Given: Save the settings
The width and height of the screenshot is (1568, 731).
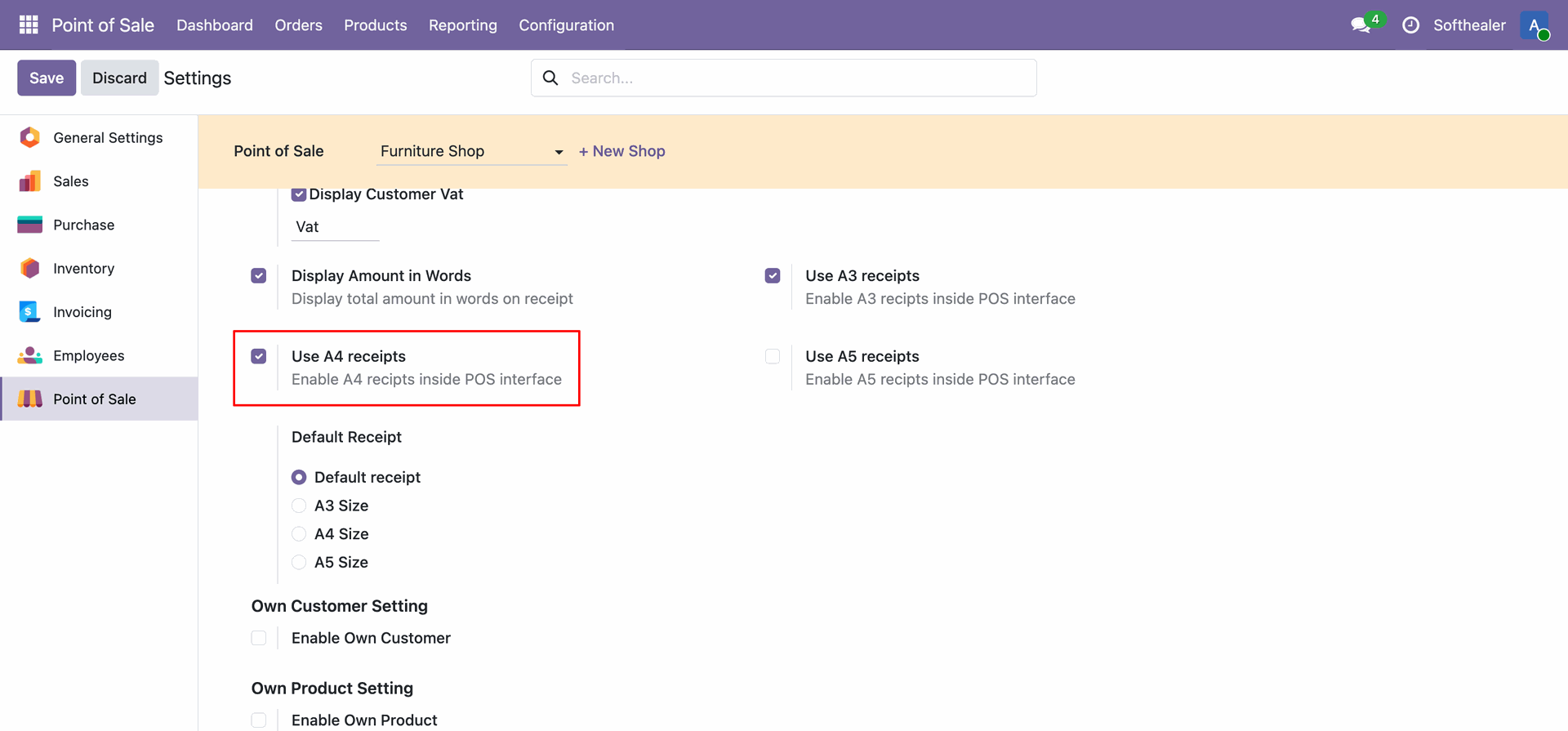Looking at the screenshot, I should click(47, 78).
